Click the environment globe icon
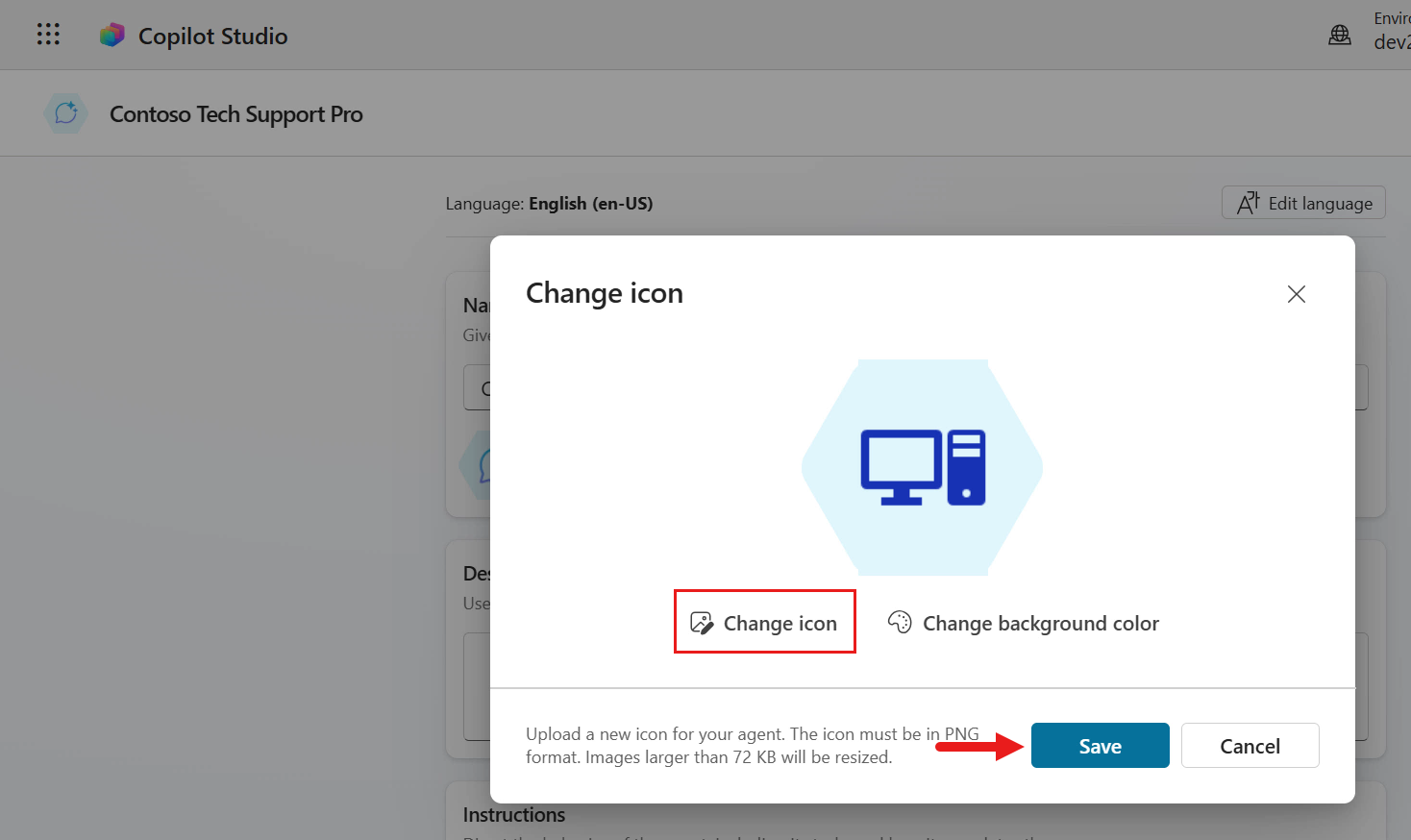The height and width of the screenshot is (840, 1411). click(1339, 36)
